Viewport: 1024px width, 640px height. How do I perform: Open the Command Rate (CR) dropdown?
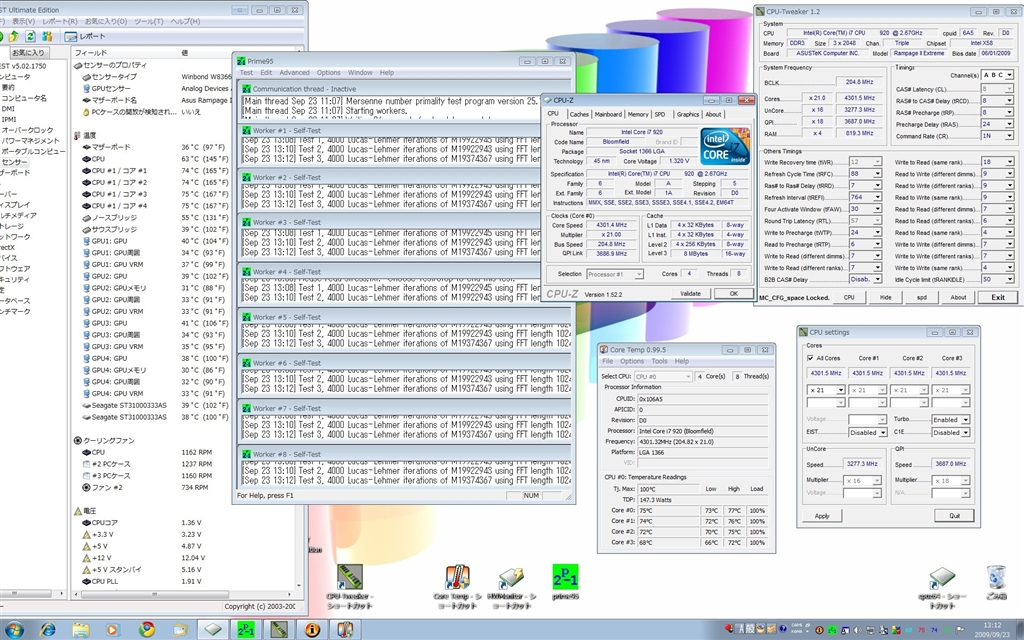[997, 136]
